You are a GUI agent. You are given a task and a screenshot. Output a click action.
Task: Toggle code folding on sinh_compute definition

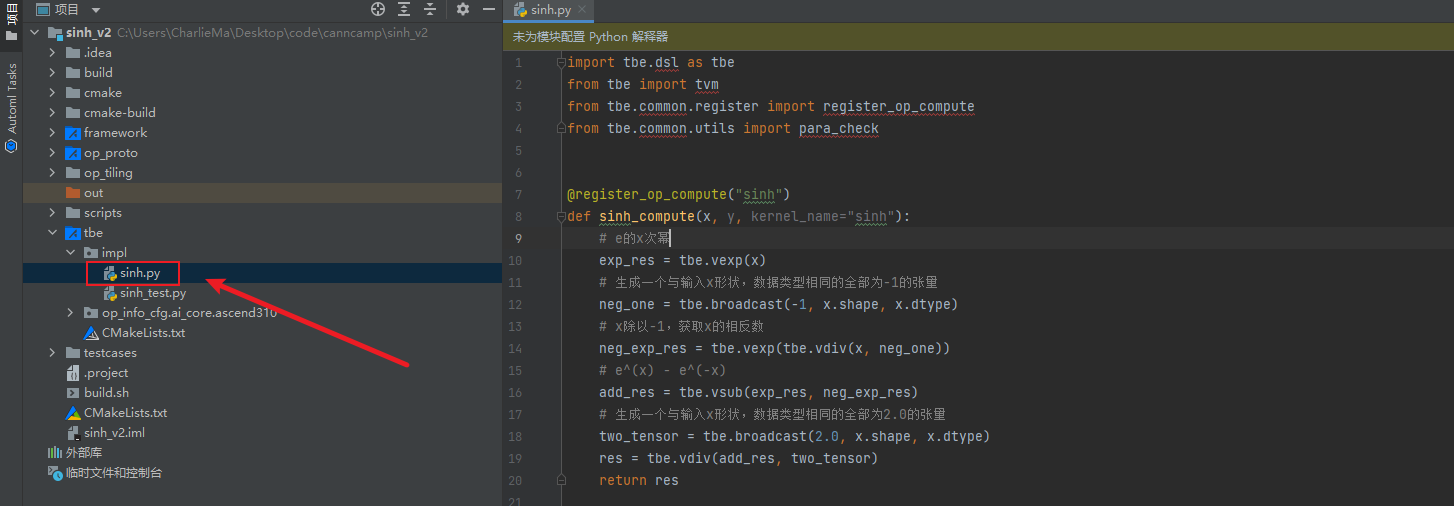(560, 216)
